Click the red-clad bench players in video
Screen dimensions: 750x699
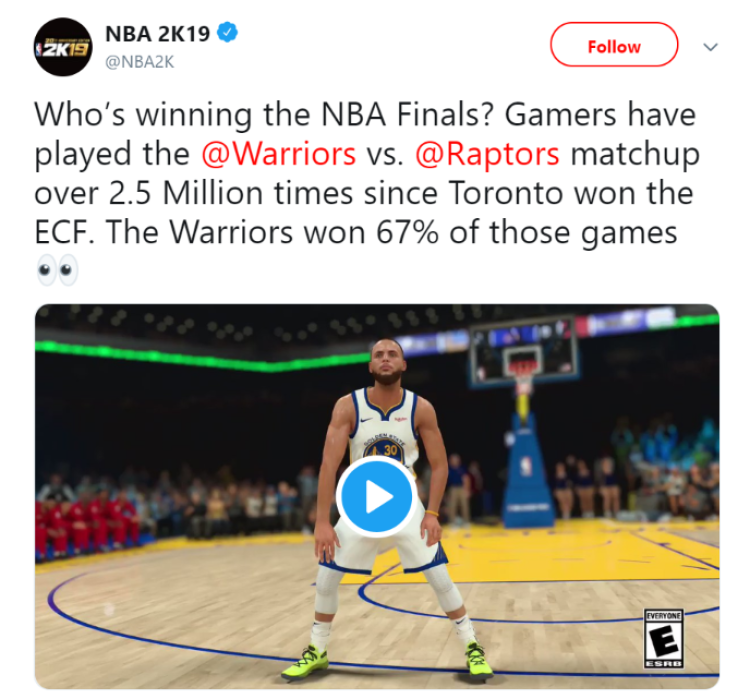(x=86, y=525)
